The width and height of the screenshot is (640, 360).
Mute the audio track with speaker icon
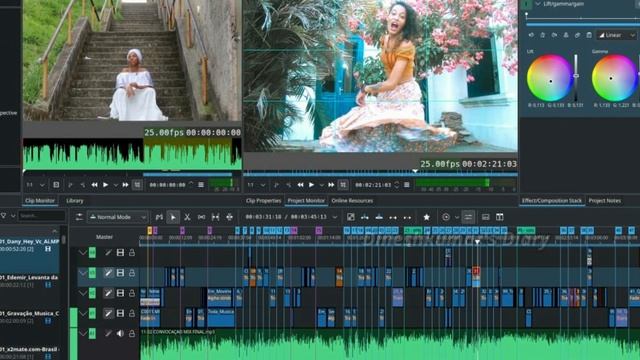pos(120,333)
